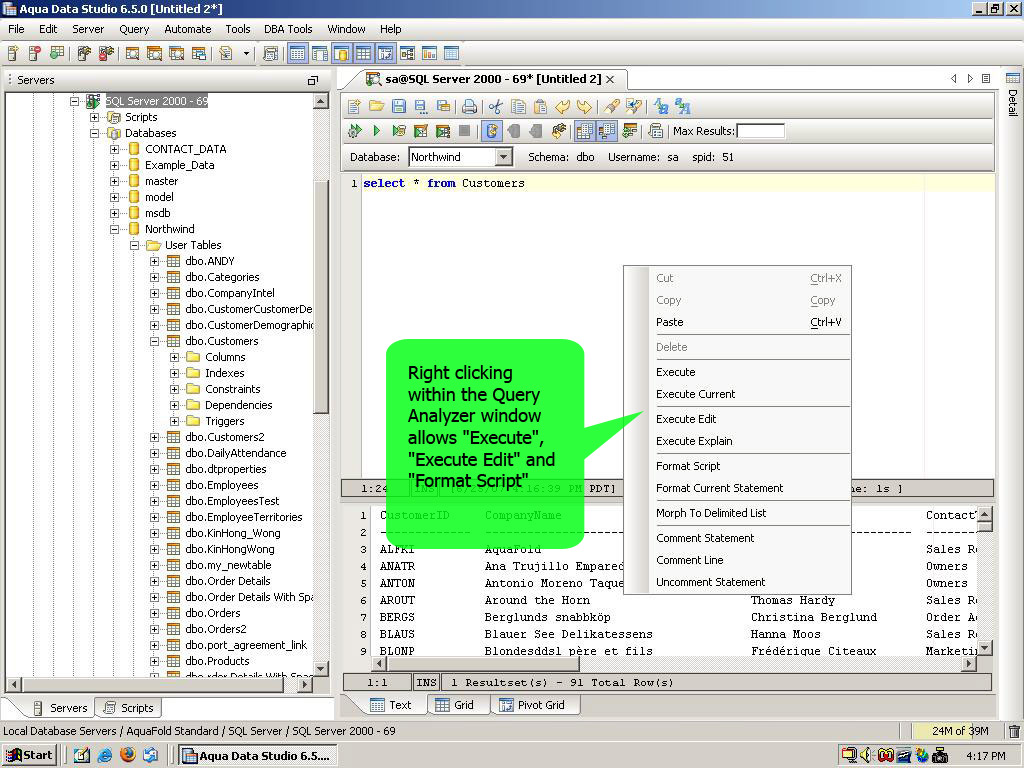Open the Database Northwind dropdown
Image resolution: width=1024 pixels, height=768 pixels.
click(x=503, y=157)
